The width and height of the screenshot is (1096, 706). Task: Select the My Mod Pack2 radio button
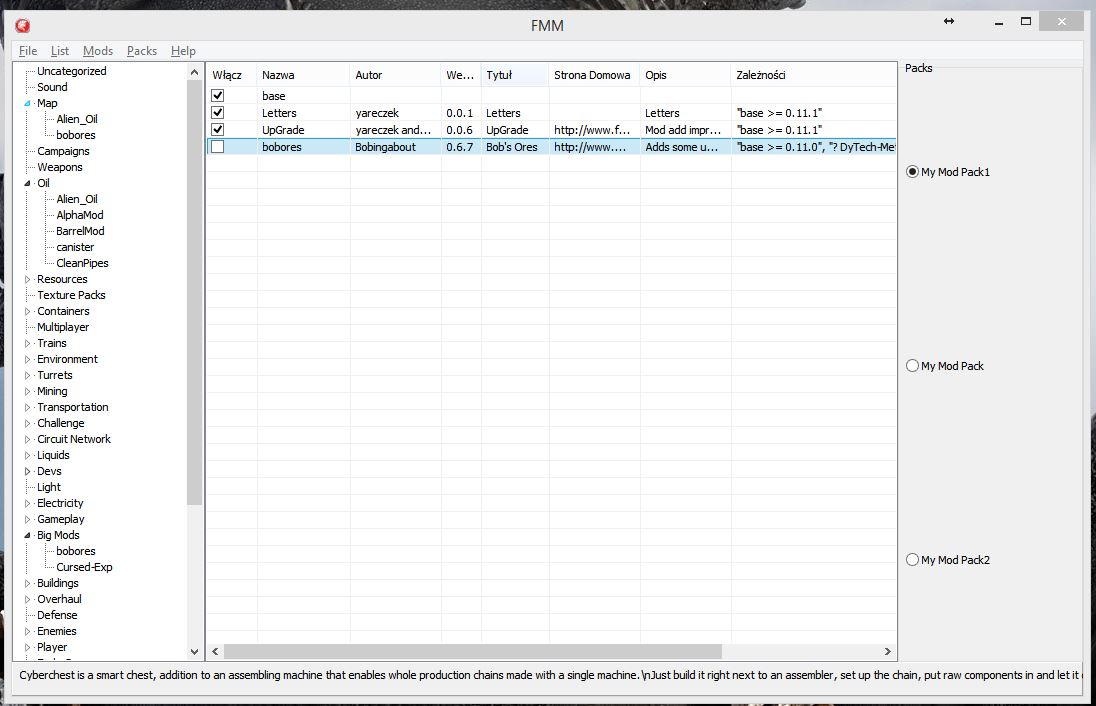[x=912, y=560]
